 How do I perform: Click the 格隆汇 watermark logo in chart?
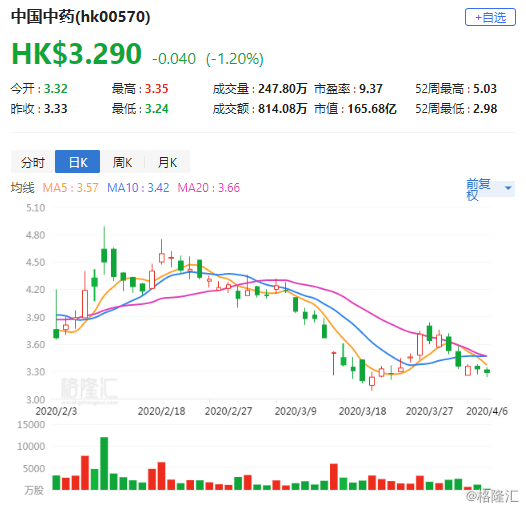pyautogui.click(x=89, y=390)
